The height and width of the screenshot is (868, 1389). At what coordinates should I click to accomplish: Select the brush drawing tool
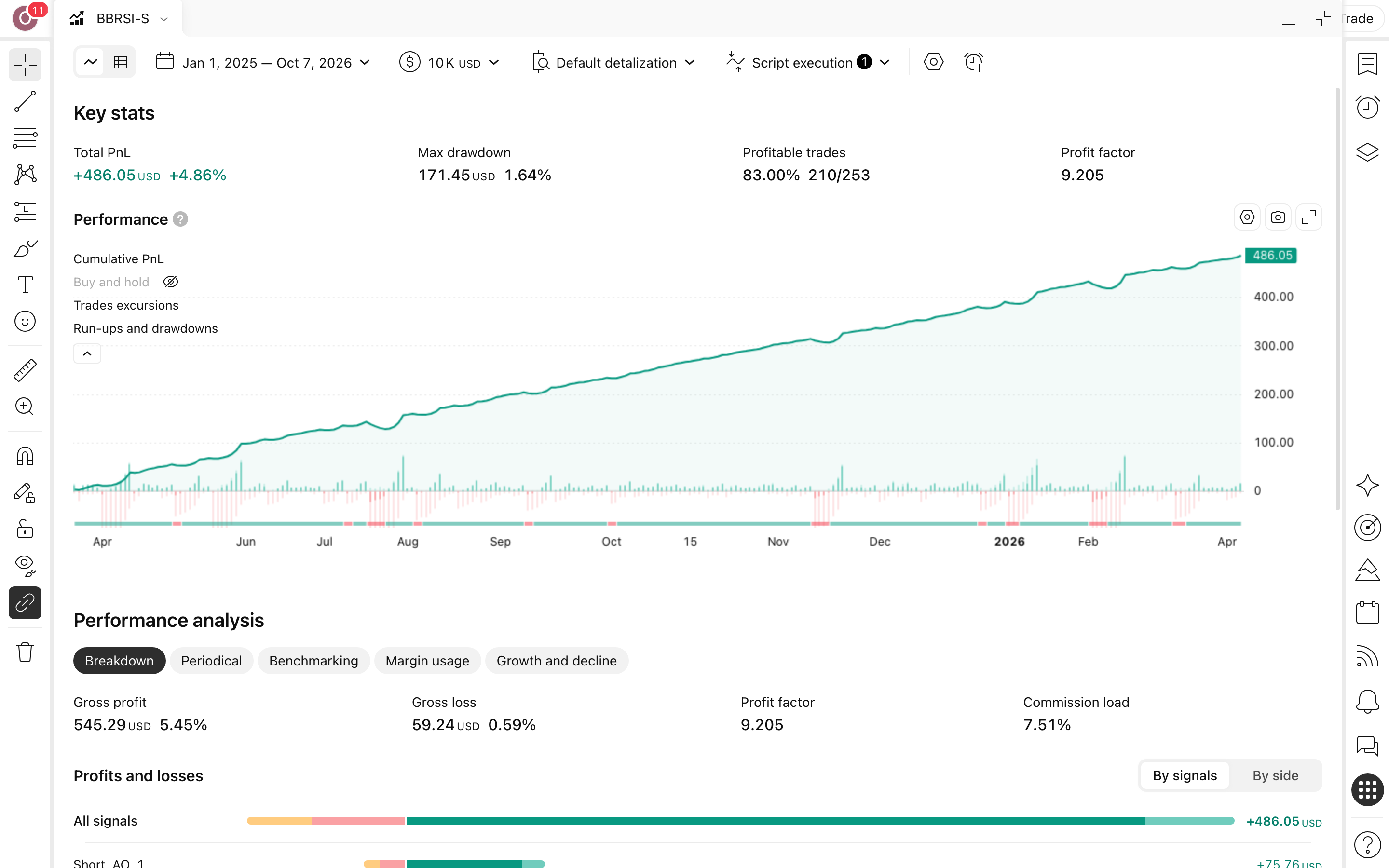click(25, 248)
